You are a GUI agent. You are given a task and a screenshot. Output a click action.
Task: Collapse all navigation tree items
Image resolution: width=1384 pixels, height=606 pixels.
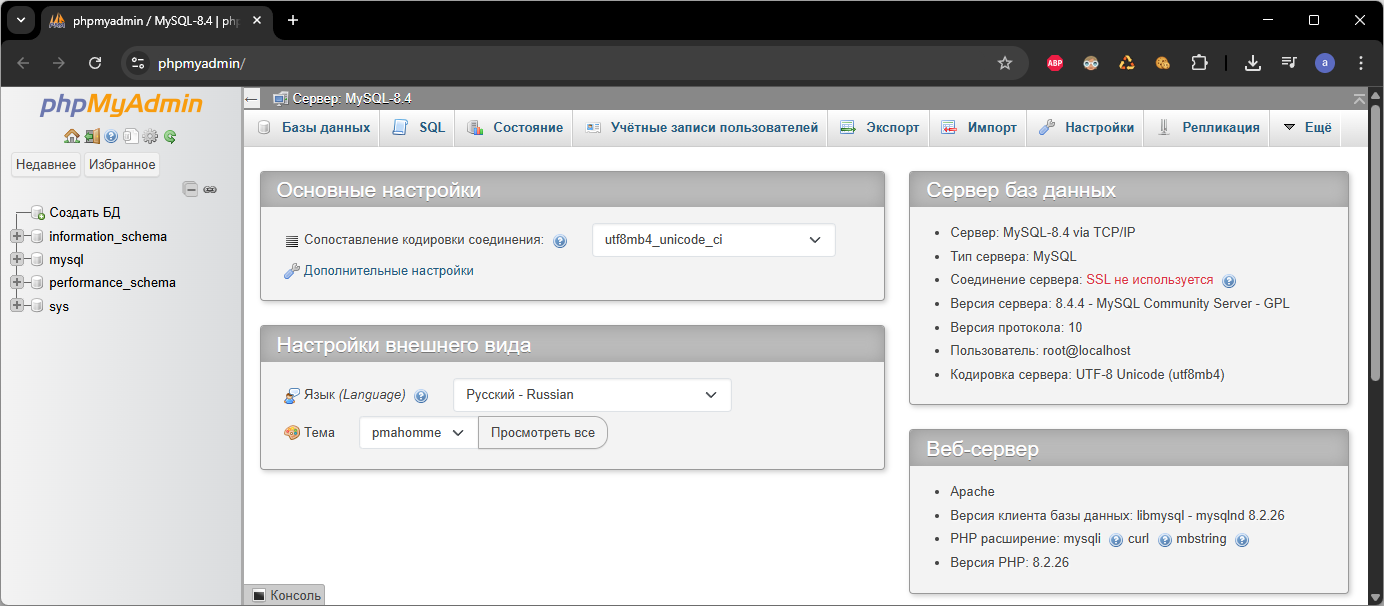tap(190, 189)
